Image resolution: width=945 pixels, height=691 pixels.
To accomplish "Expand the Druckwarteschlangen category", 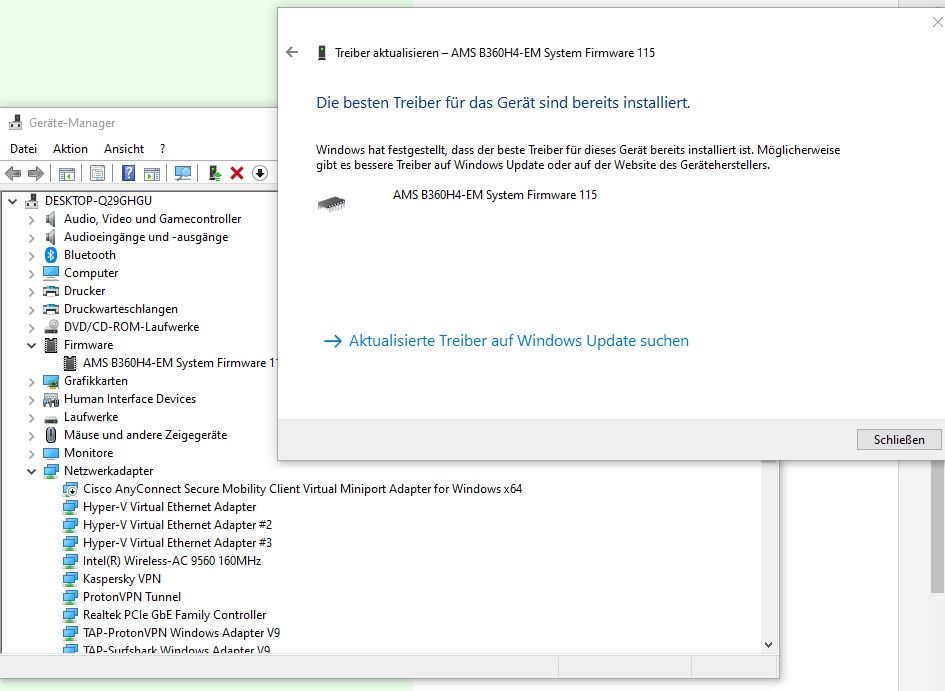I will pyautogui.click(x=31, y=310).
